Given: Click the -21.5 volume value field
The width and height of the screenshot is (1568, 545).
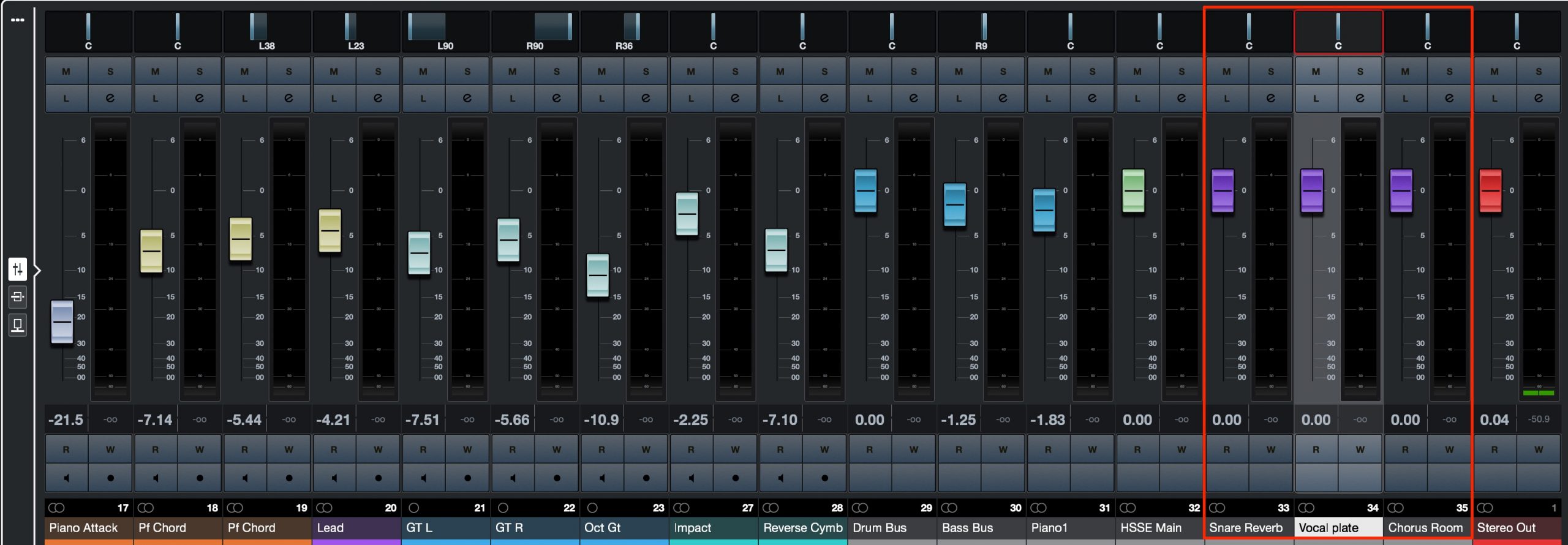Looking at the screenshot, I should tap(66, 420).
